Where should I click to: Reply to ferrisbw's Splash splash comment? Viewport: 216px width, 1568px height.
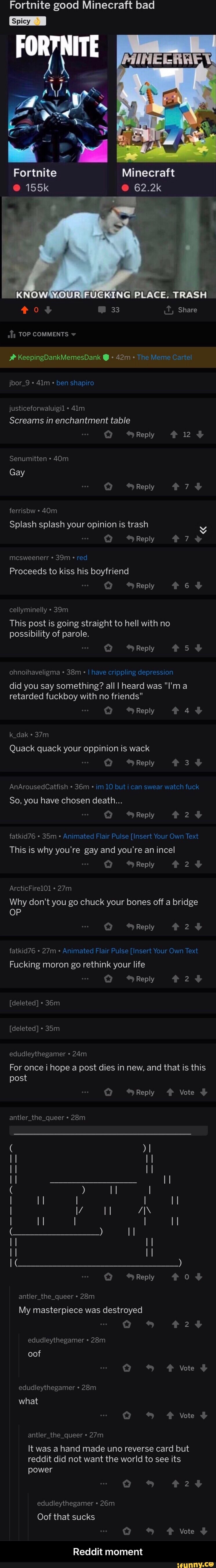click(140, 539)
